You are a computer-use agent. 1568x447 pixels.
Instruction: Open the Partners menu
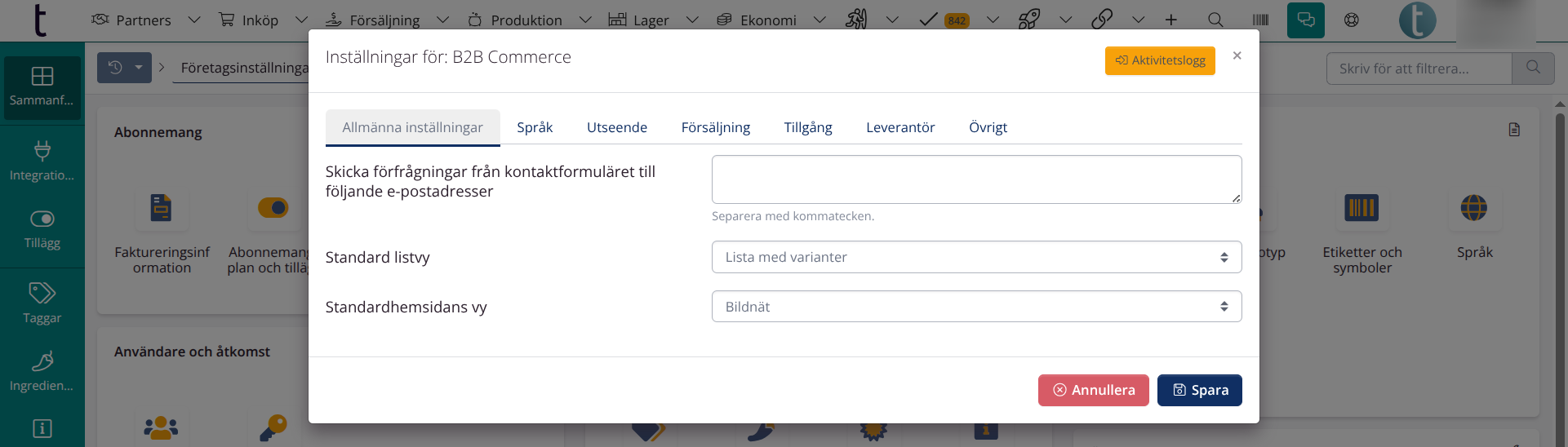[131, 20]
